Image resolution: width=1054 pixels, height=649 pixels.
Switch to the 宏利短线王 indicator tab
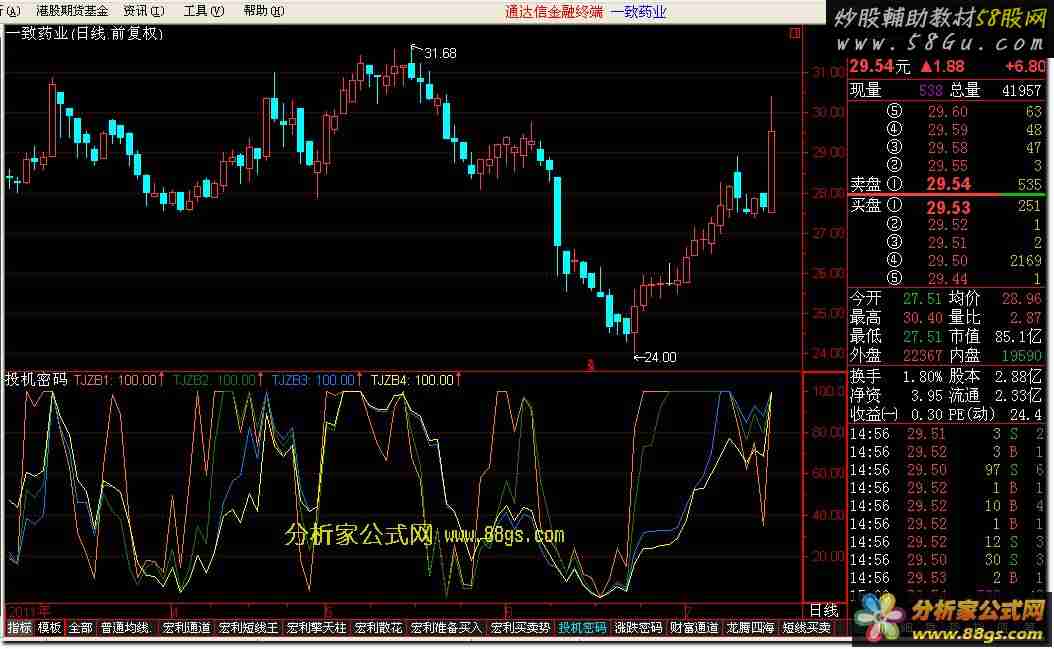pos(249,628)
